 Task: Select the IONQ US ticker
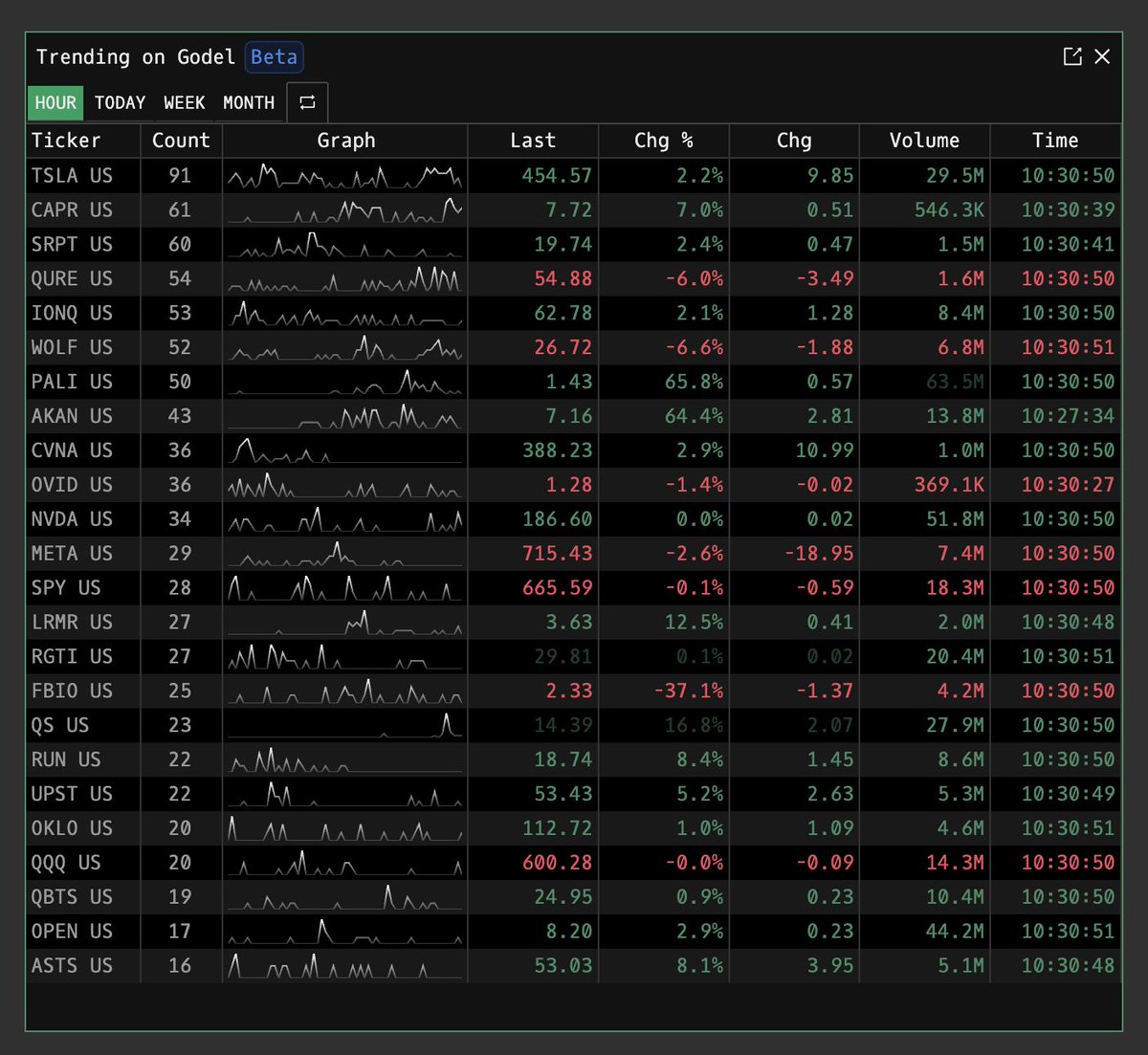point(72,314)
